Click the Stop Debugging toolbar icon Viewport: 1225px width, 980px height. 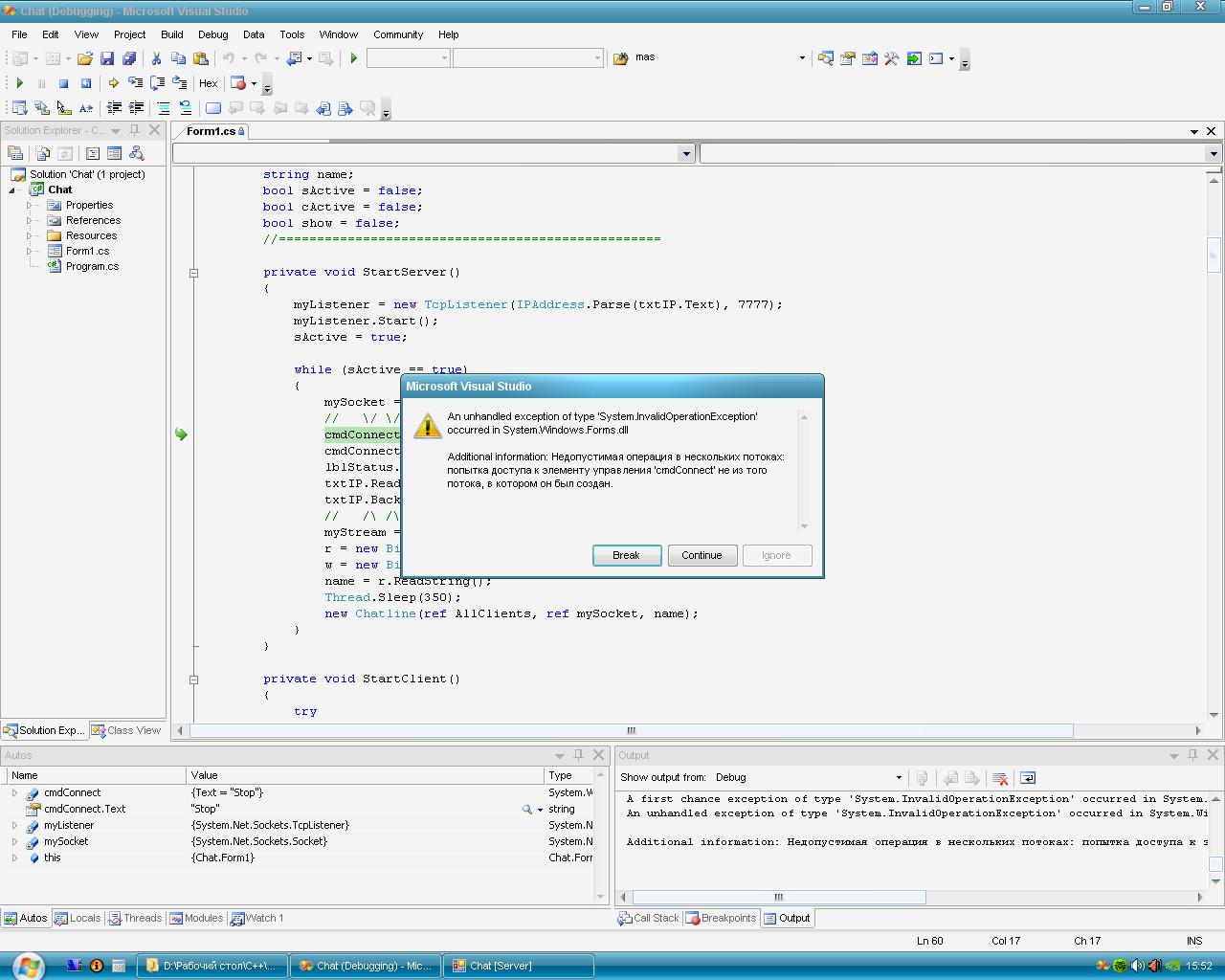(63, 83)
